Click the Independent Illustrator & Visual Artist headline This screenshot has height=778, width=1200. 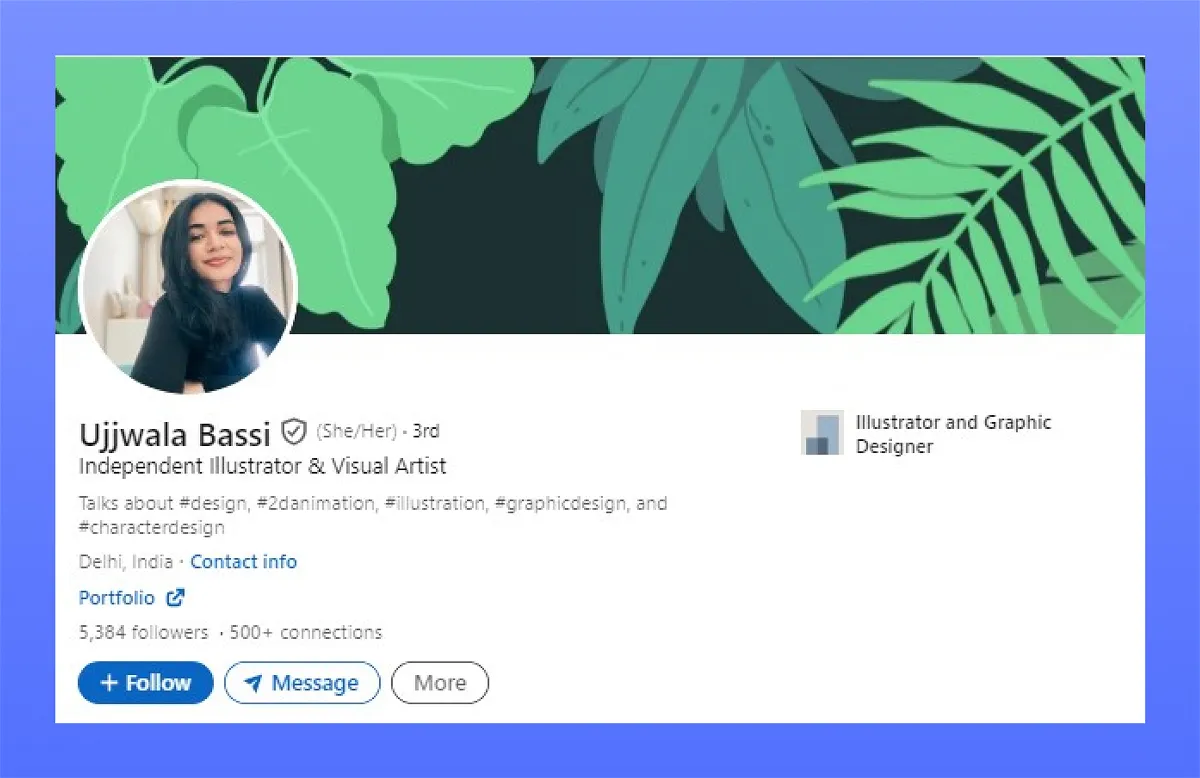[263, 466]
